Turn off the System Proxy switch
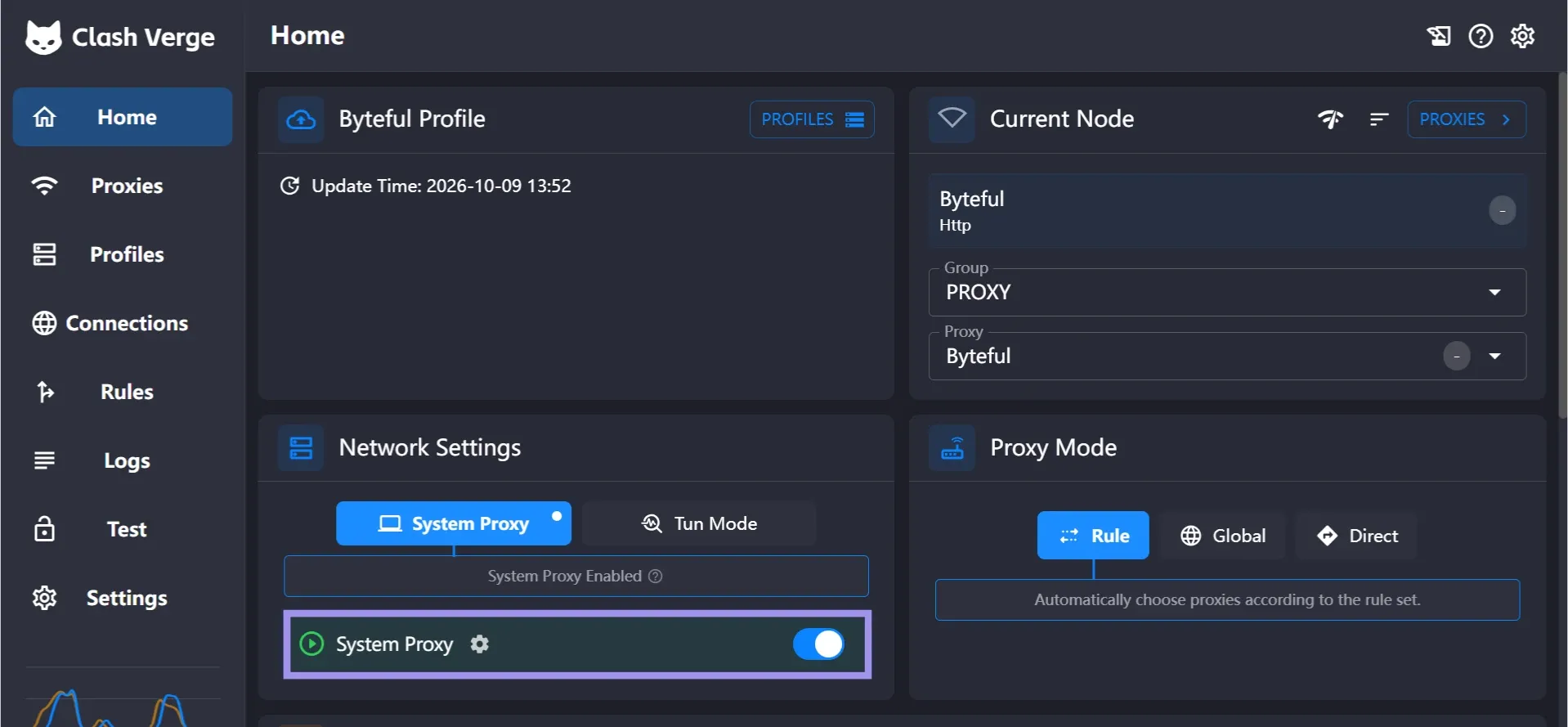The image size is (1568, 727). pyautogui.click(x=818, y=644)
